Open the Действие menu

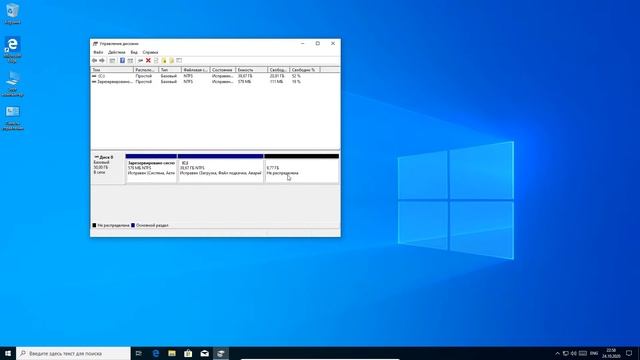click(x=117, y=52)
